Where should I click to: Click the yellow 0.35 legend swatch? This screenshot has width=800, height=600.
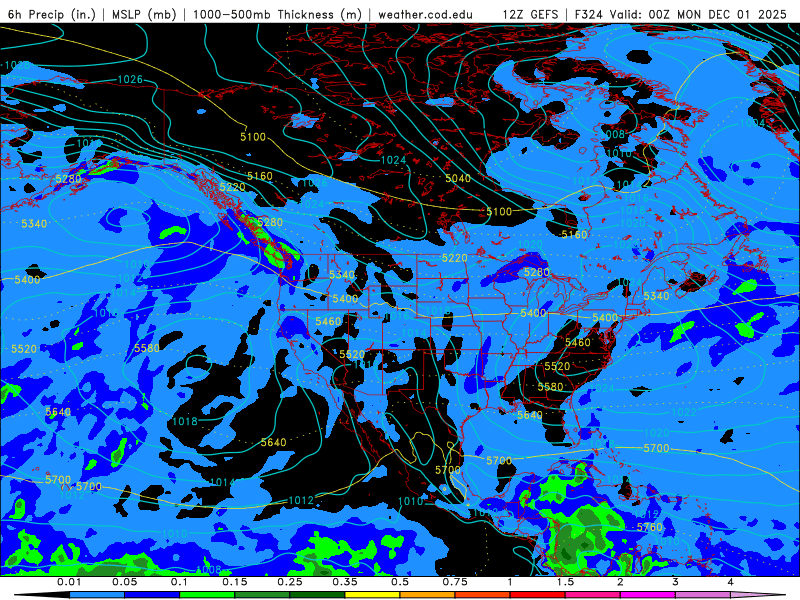point(372,595)
